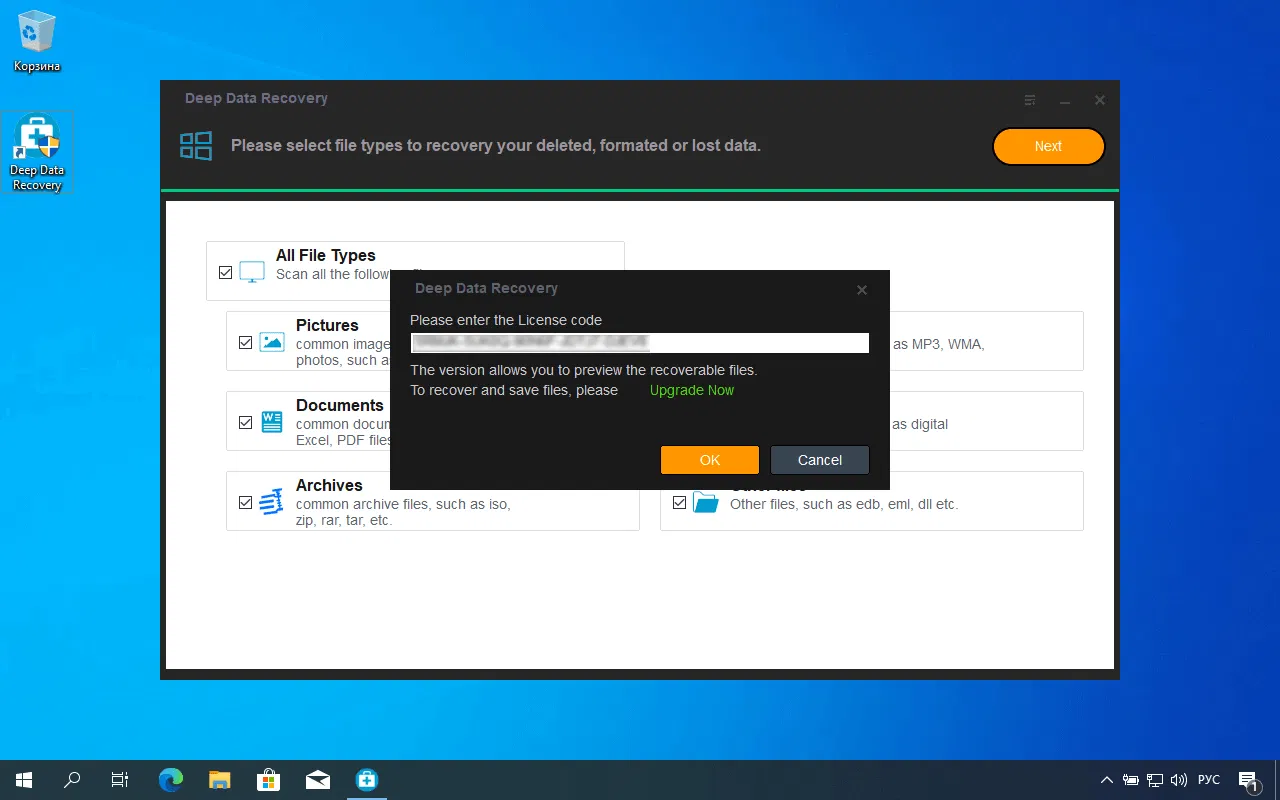Confirm the license code with OK
This screenshot has height=800, width=1280.
tap(710, 460)
